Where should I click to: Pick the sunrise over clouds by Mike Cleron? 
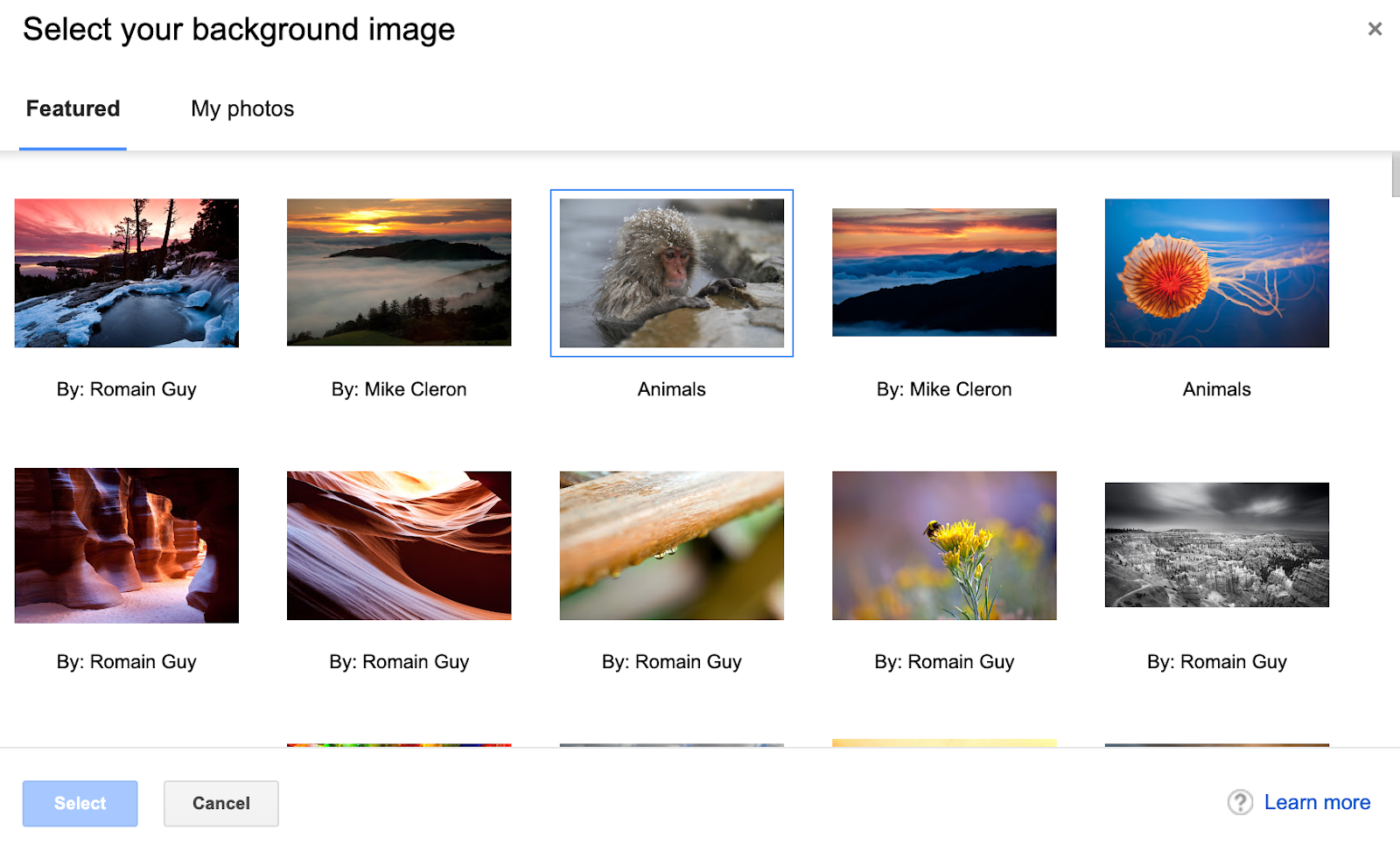click(x=398, y=273)
